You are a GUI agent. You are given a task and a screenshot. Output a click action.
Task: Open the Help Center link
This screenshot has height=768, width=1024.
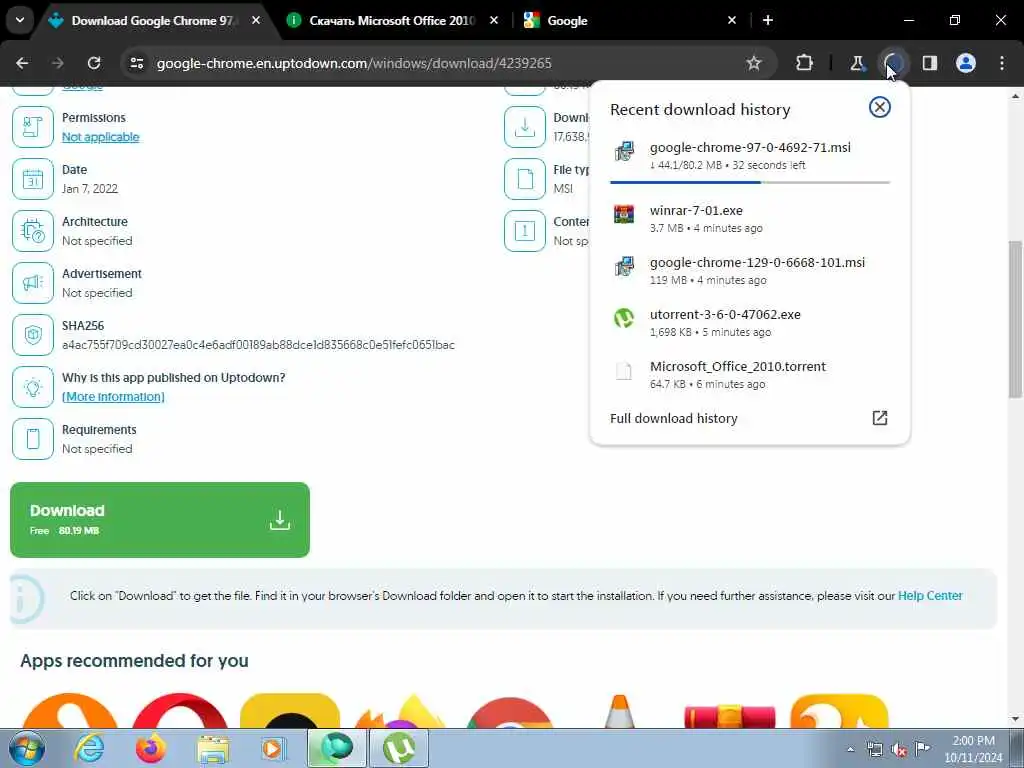click(930, 596)
